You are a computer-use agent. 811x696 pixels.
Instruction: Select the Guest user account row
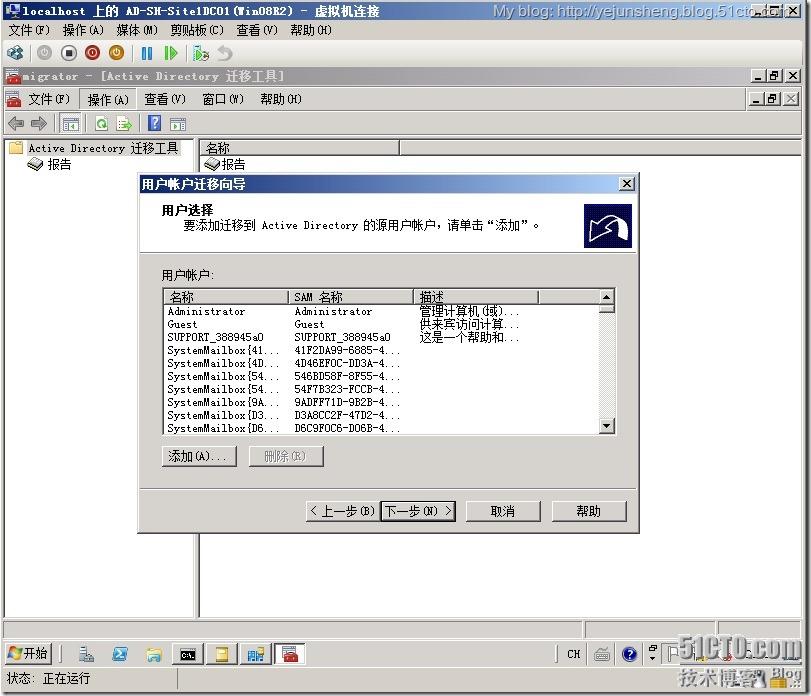381,324
